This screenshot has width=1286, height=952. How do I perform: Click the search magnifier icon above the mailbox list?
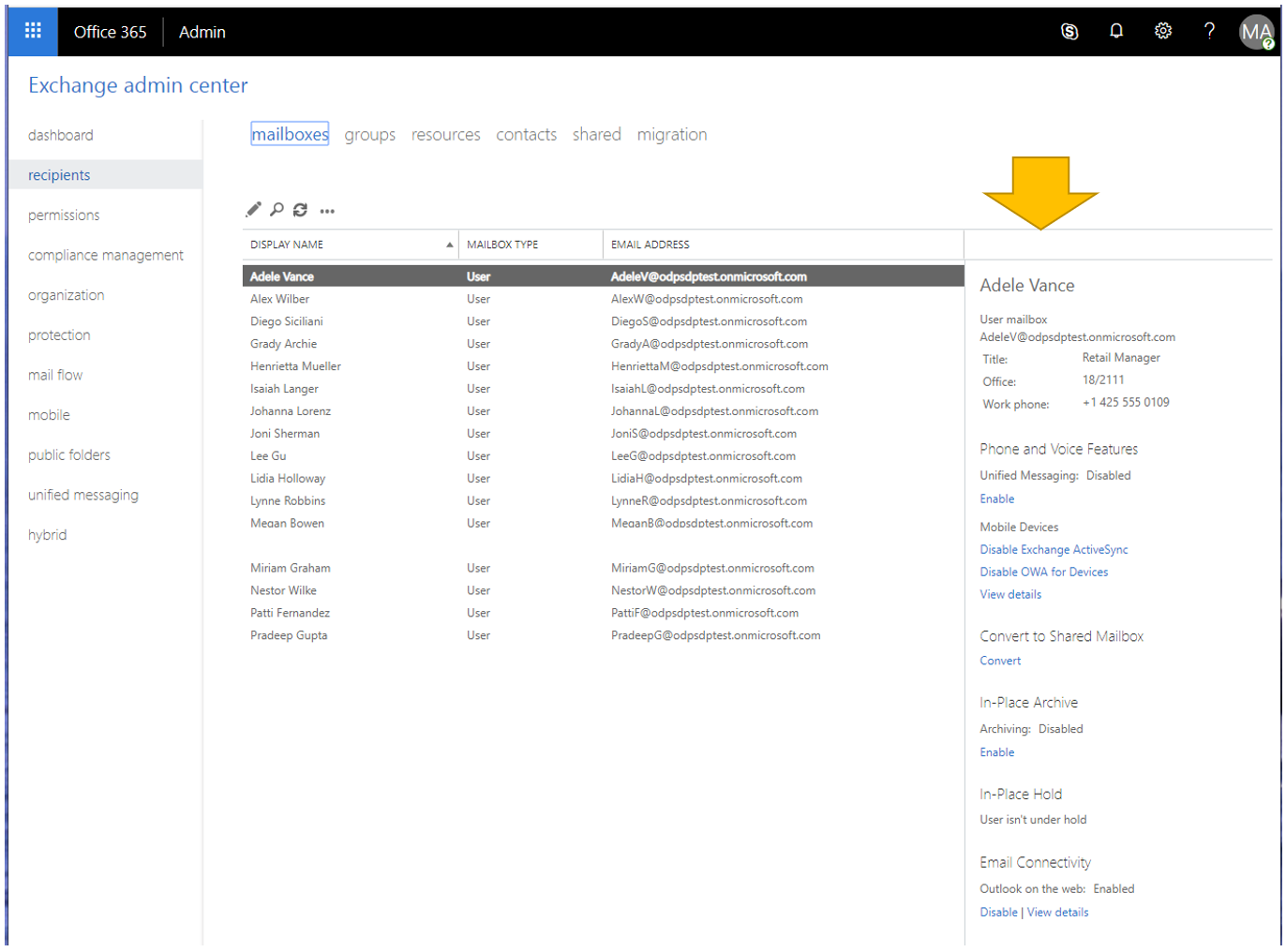(276, 209)
